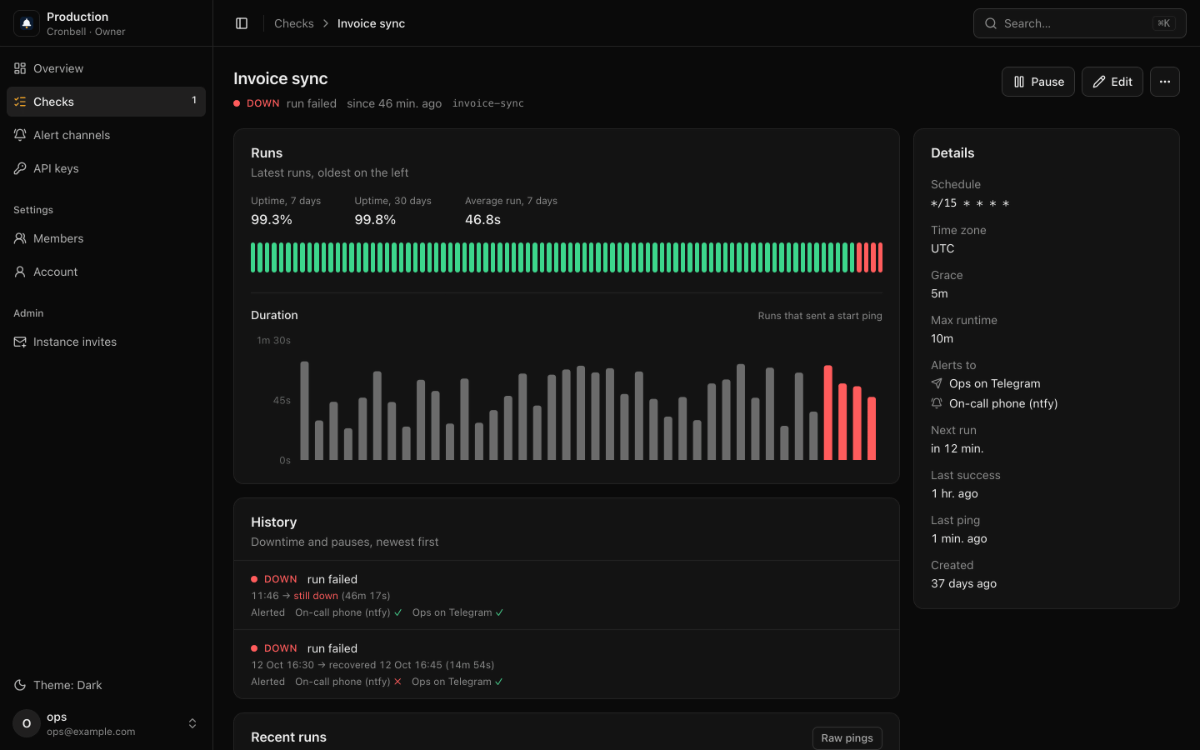
Task: Click the 12 Oct 16:30 recovered history entry
Action: click(566, 664)
